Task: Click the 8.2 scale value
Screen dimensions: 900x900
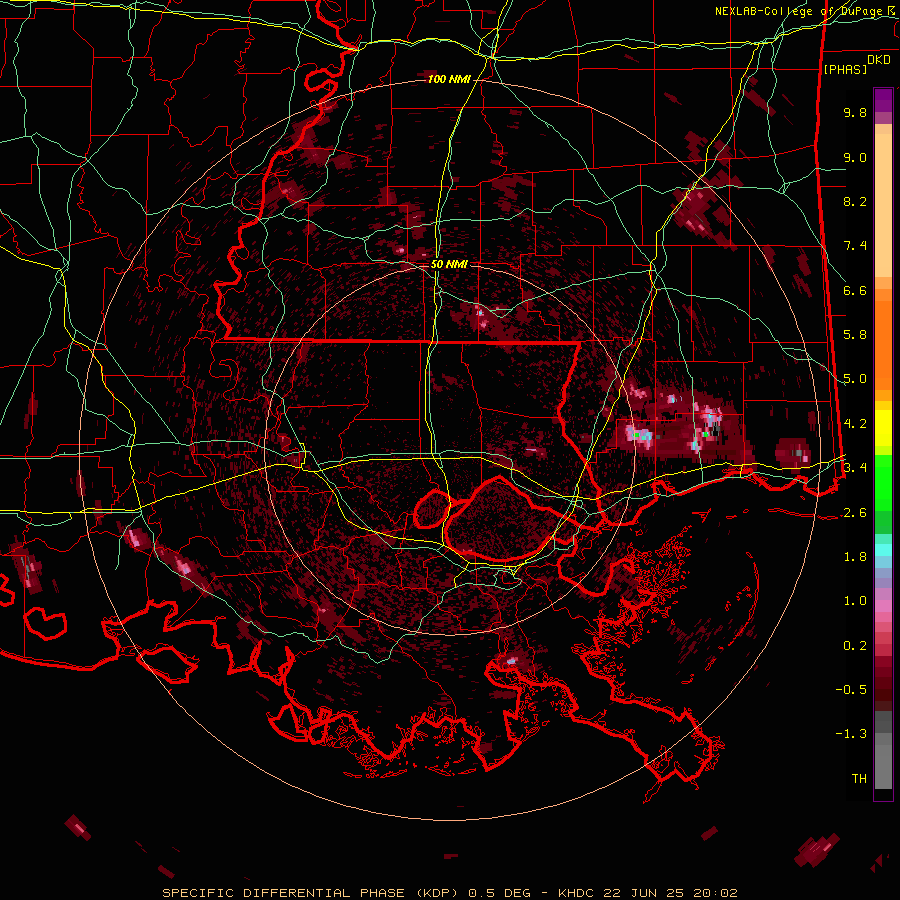Action: pyautogui.click(x=855, y=201)
